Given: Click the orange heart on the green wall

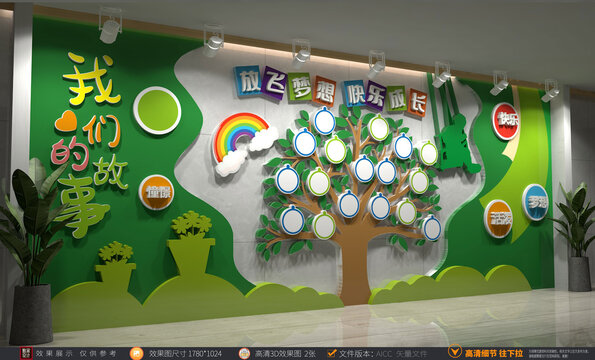Looking at the screenshot, I should 66,121.
